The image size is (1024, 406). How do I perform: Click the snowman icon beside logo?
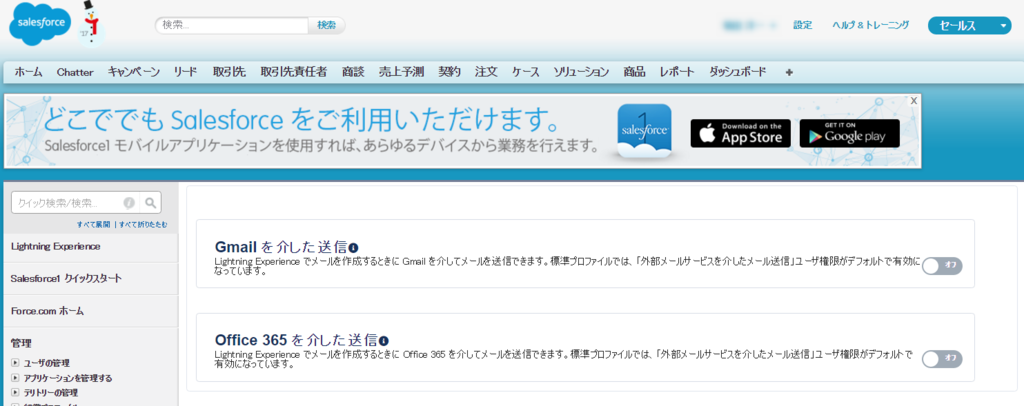(91, 23)
